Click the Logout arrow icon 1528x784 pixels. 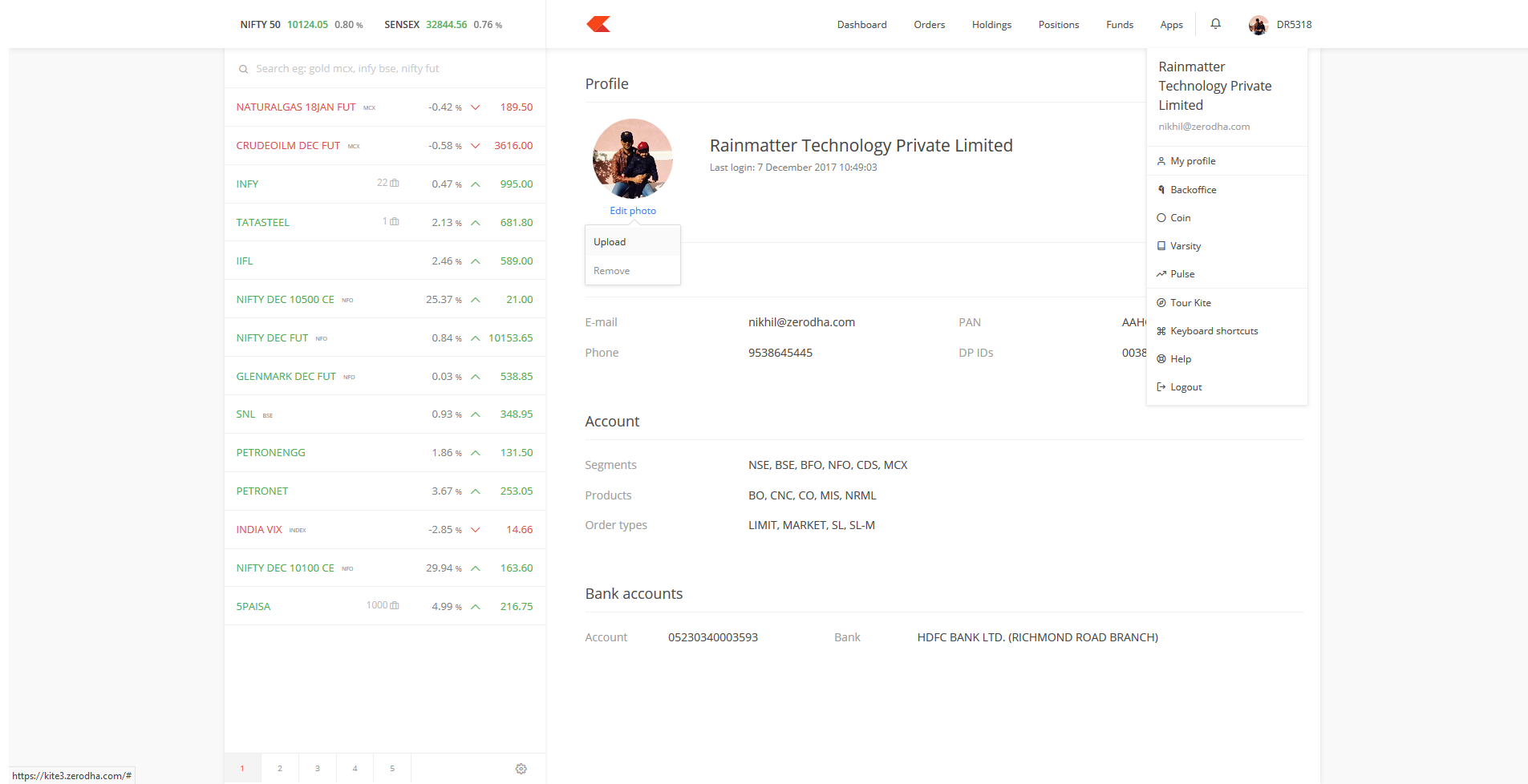click(1161, 387)
